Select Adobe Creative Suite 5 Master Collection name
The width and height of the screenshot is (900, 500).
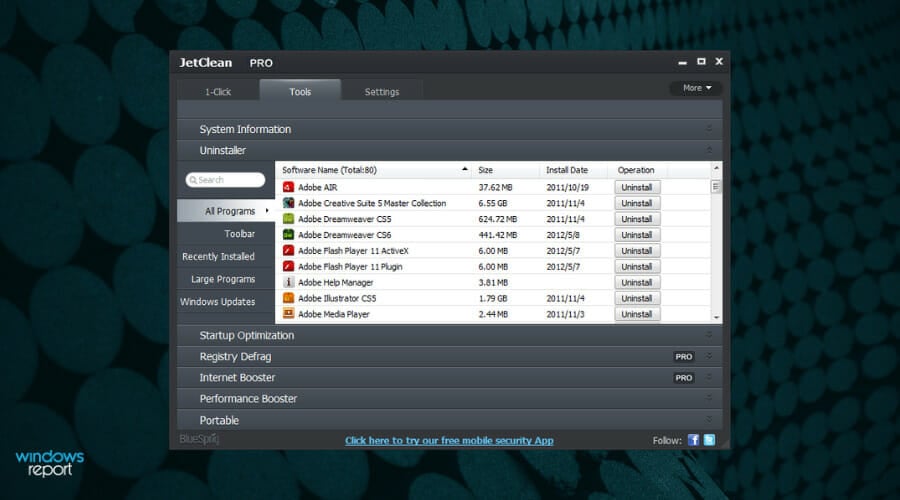pyautogui.click(x=372, y=203)
